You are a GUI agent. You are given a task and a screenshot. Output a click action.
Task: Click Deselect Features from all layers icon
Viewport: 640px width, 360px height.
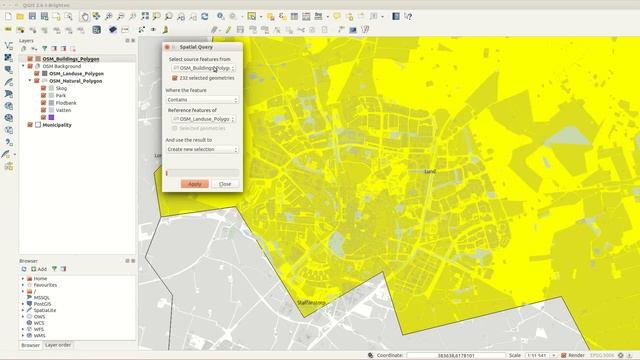(270, 16)
